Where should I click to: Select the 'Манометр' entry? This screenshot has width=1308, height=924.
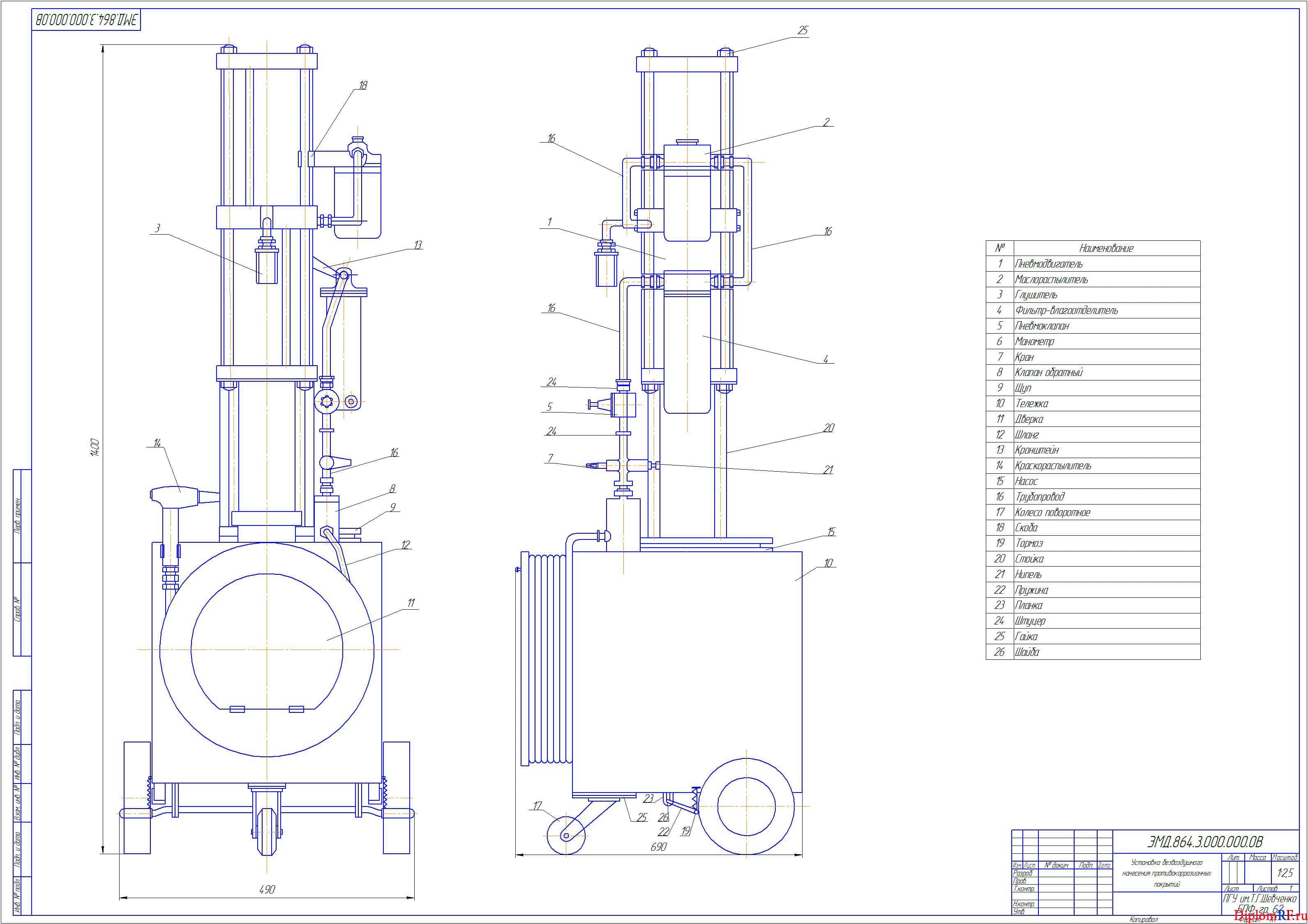[1093, 341]
